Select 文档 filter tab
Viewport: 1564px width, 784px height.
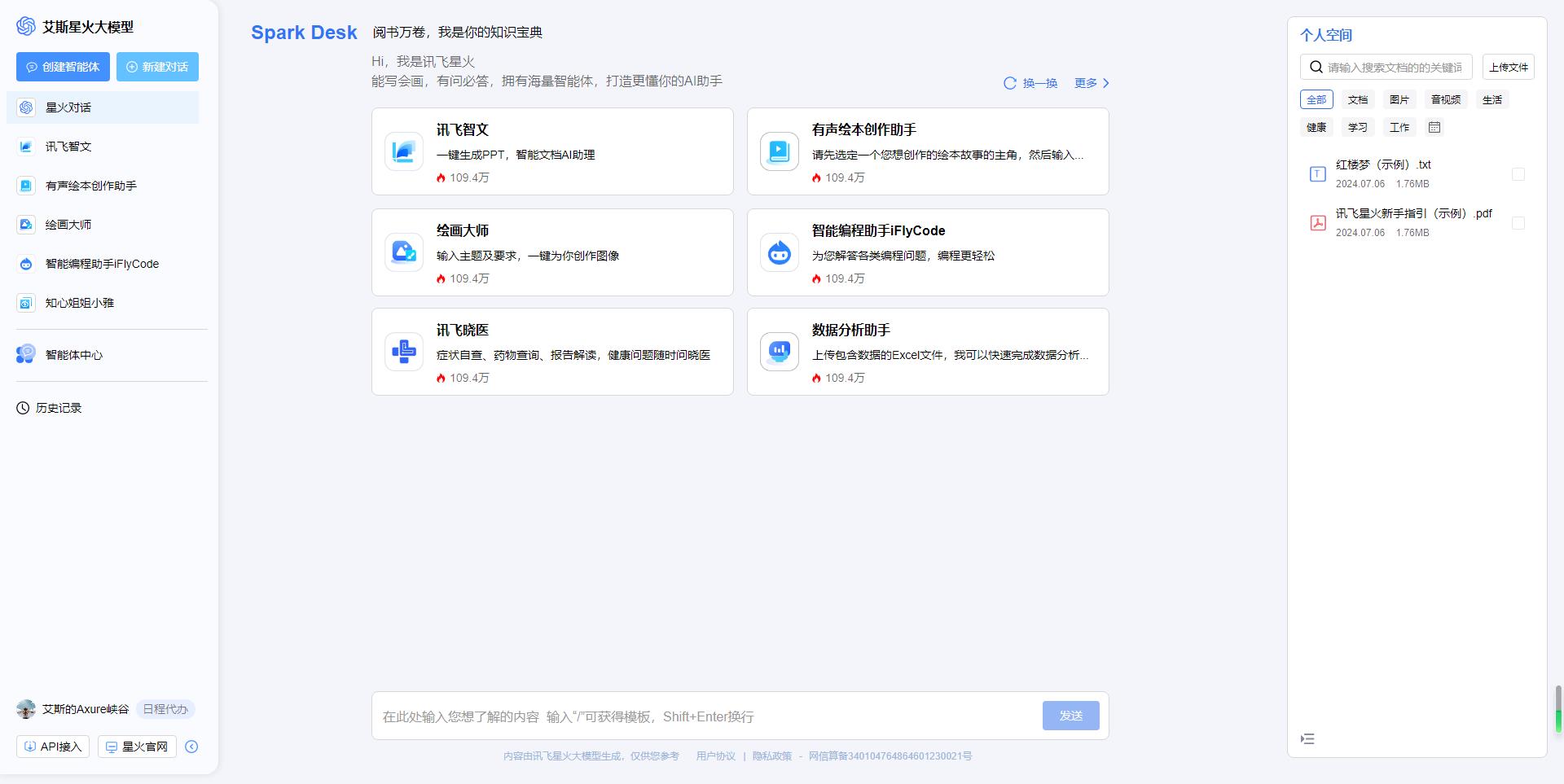1358,99
